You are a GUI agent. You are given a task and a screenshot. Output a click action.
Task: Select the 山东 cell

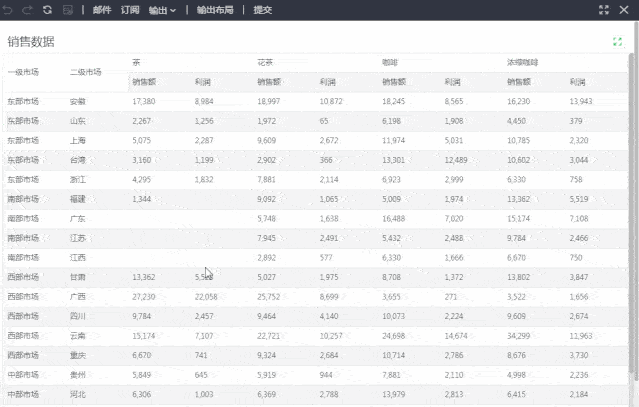coord(77,121)
